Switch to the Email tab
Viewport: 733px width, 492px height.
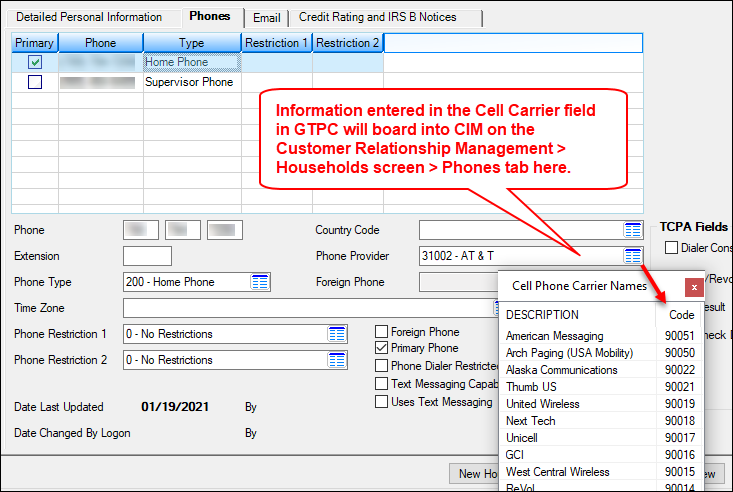pos(267,18)
